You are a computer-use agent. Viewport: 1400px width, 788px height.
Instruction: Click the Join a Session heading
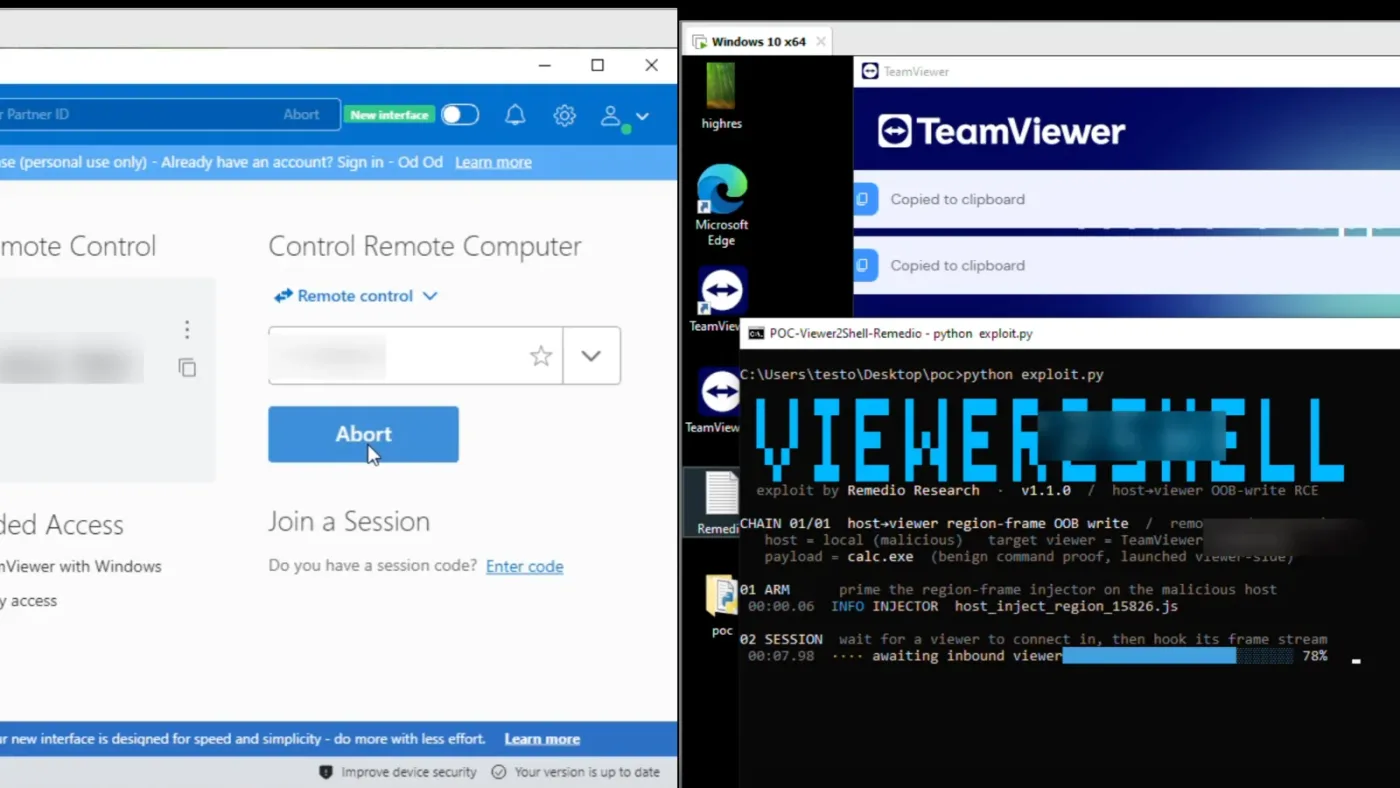349,521
